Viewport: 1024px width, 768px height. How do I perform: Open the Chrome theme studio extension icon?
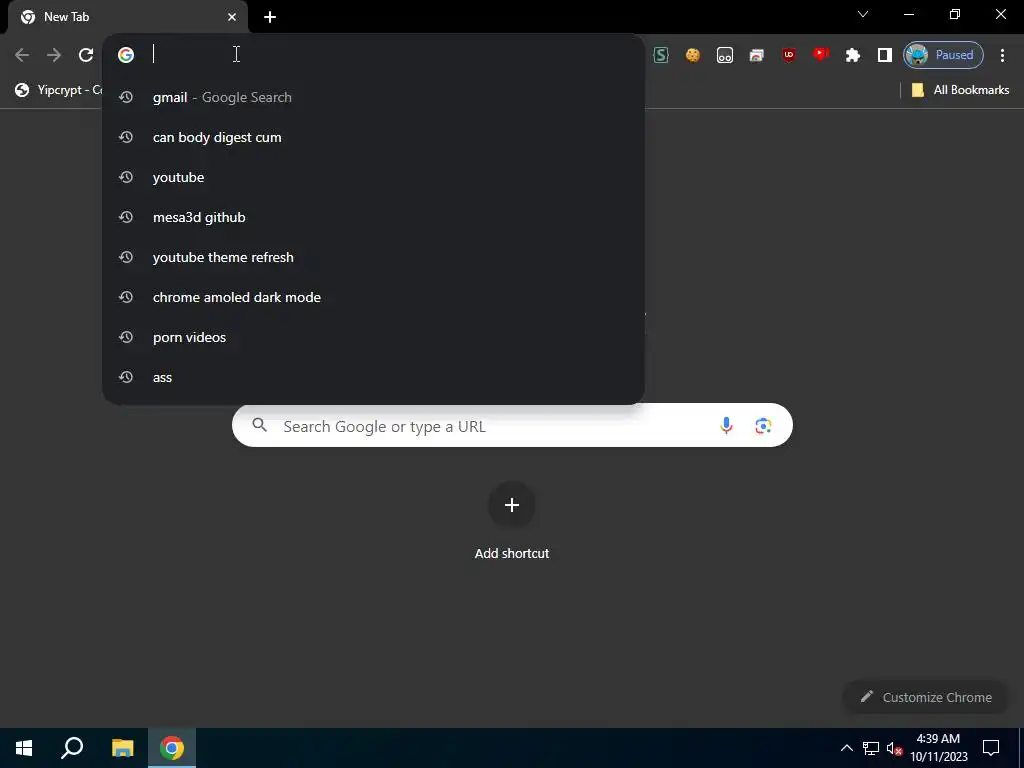756,55
